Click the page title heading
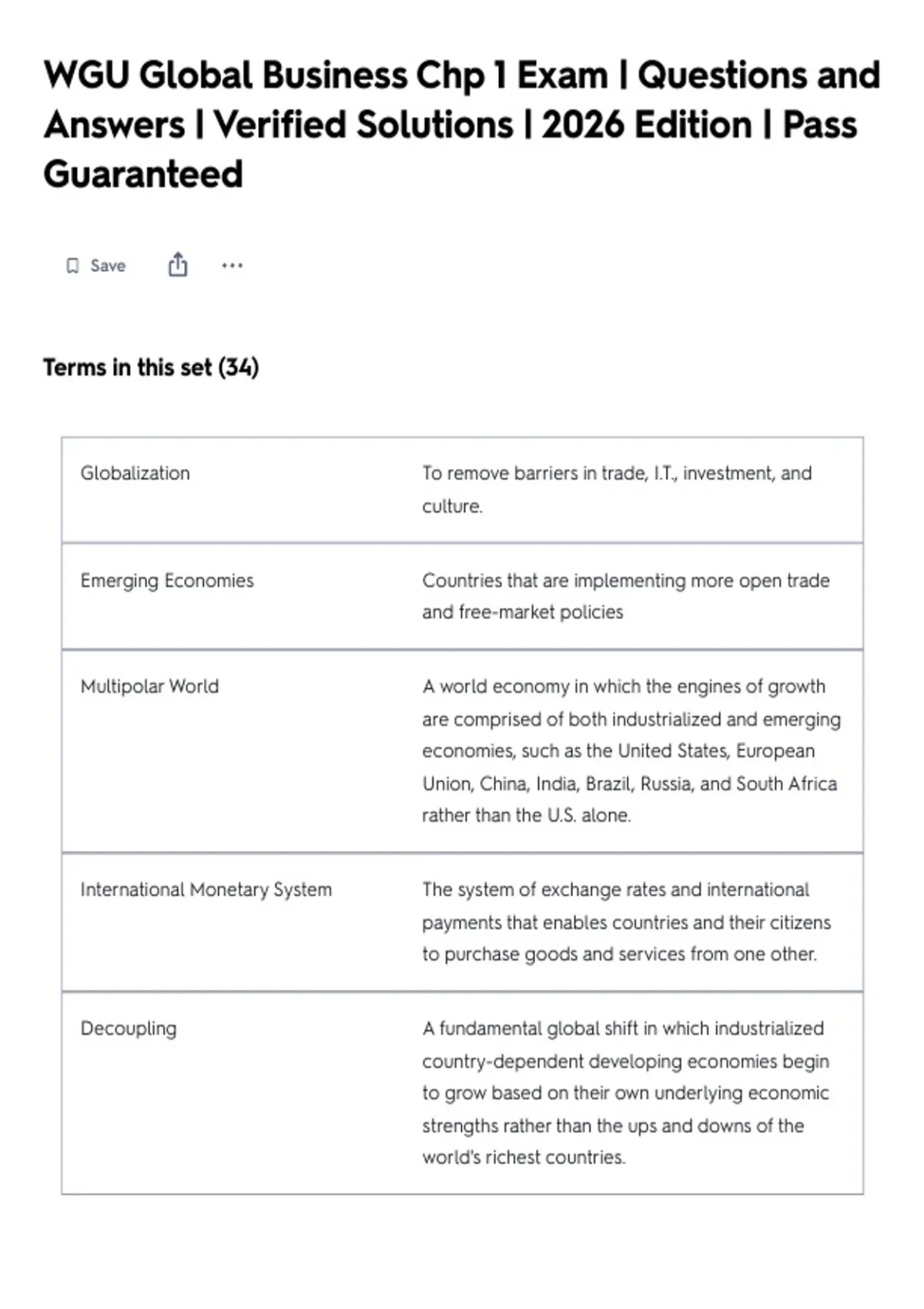This screenshot has height=1309, width=924. 462,125
